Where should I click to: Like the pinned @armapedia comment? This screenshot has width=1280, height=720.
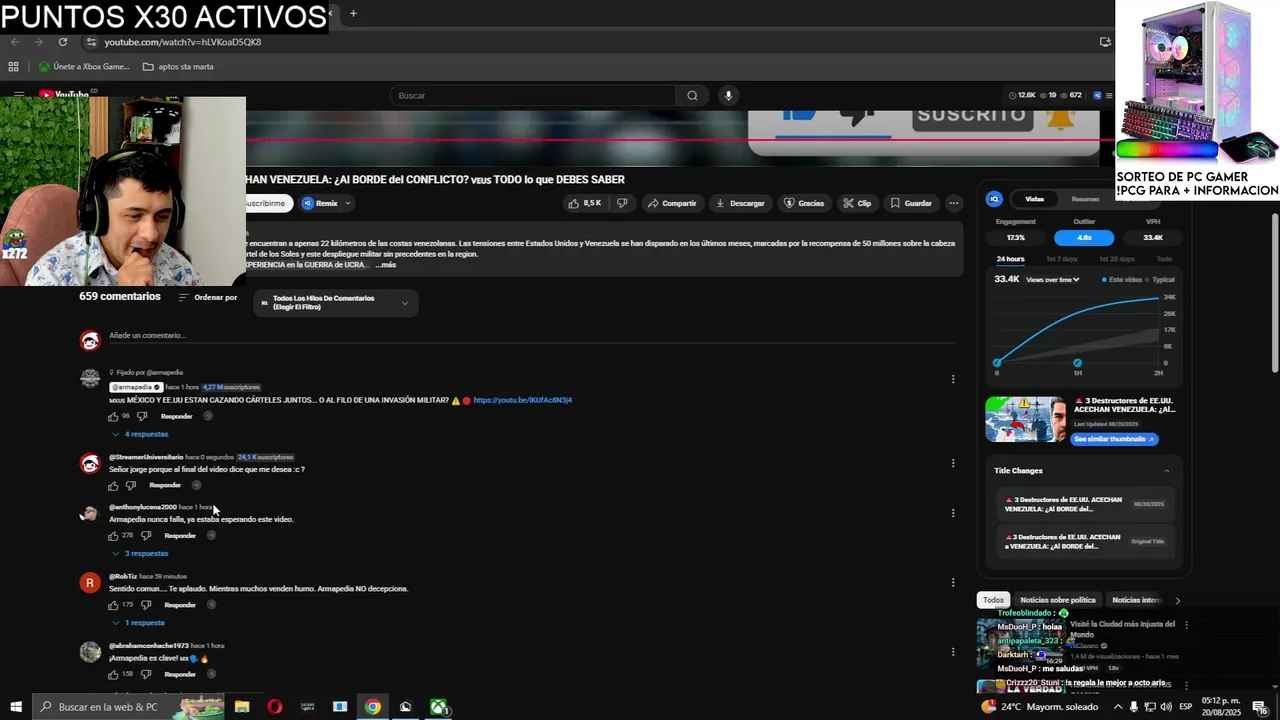113,416
